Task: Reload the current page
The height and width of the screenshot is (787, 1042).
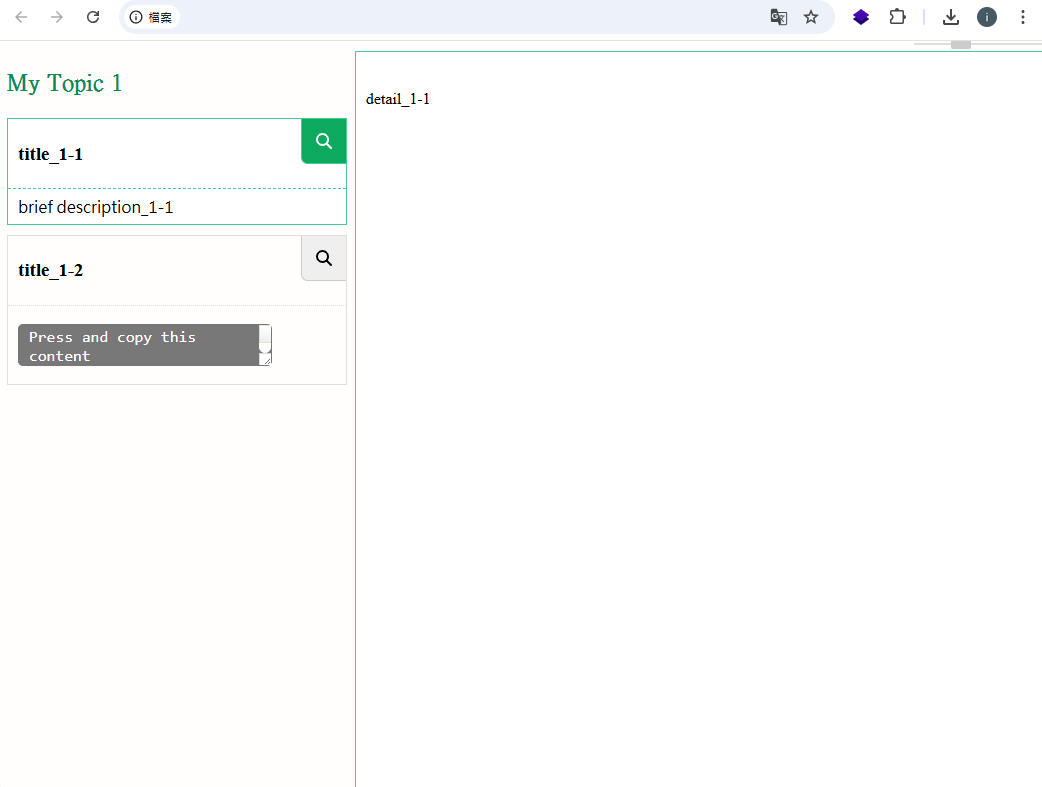Action: coord(93,17)
